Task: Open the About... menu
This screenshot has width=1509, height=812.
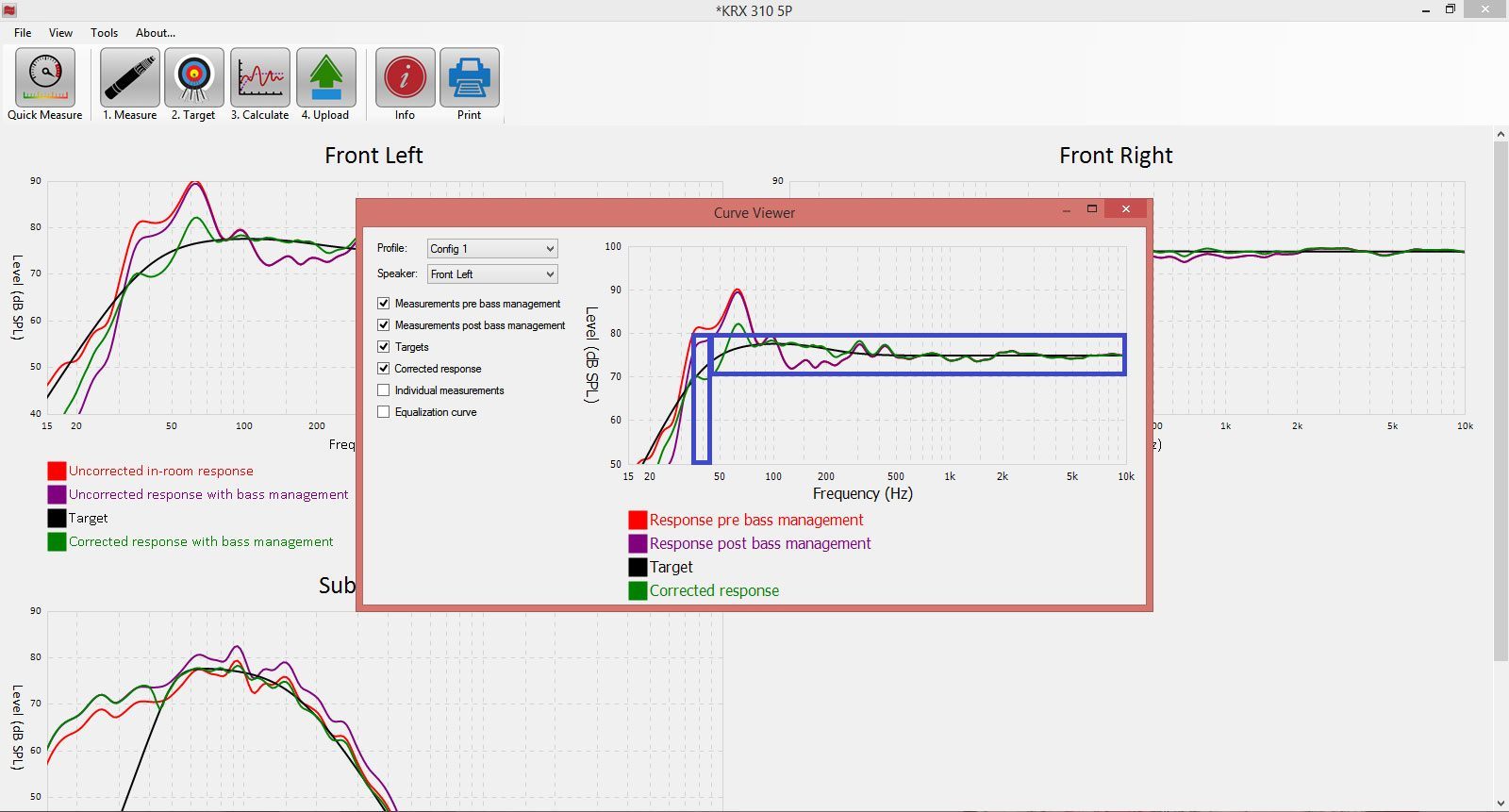Action: [156, 33]
